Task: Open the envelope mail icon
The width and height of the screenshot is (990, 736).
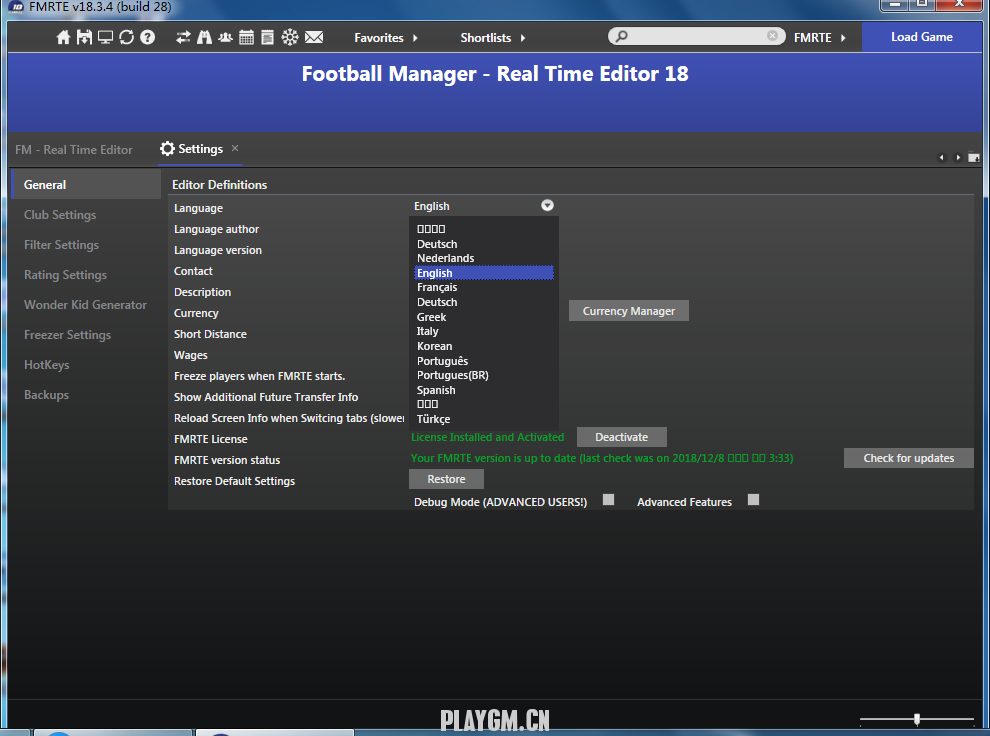Action: (x=314, y=38)
